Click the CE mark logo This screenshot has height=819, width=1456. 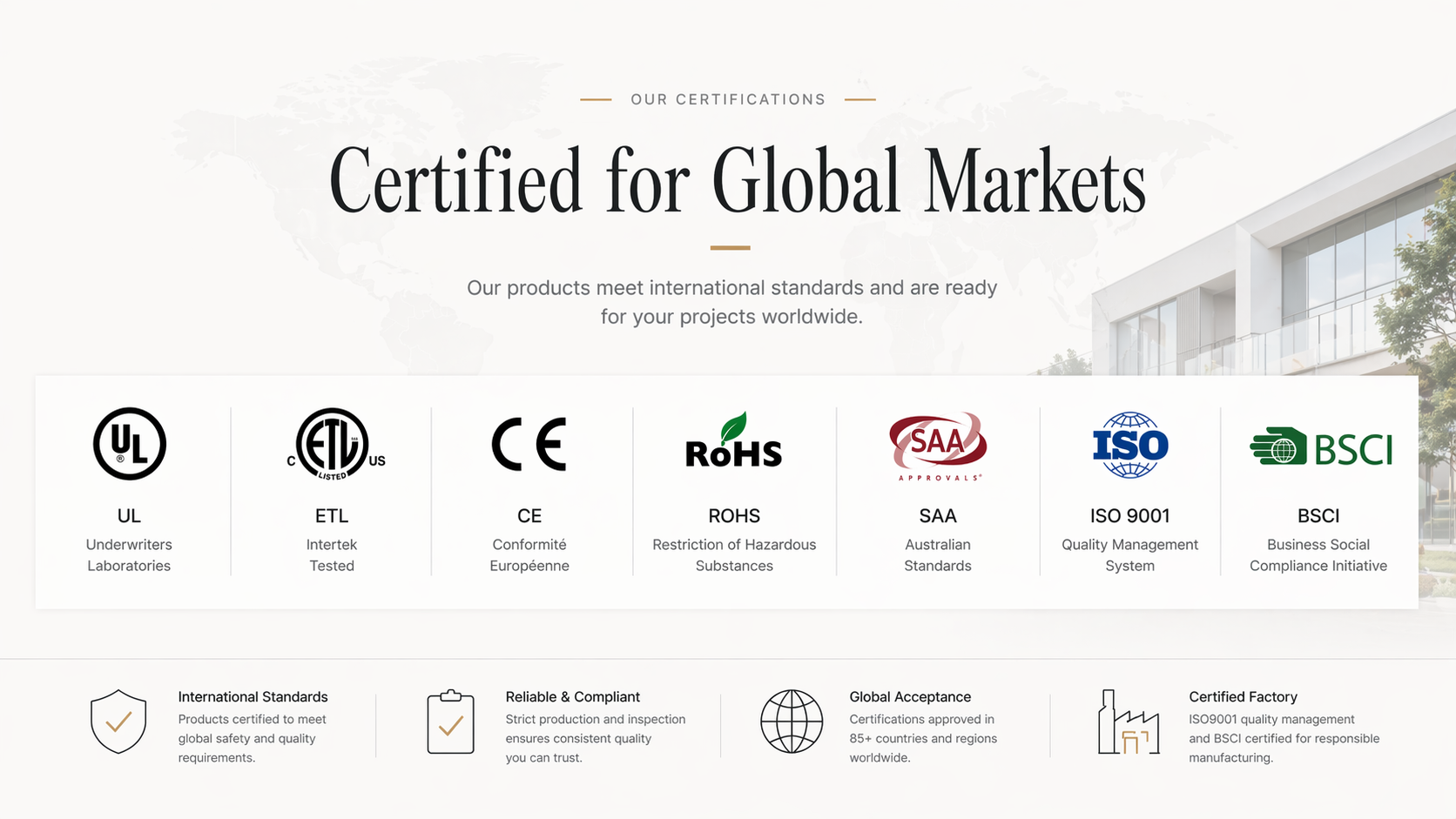pyautogui.click(x=529, y=444)
